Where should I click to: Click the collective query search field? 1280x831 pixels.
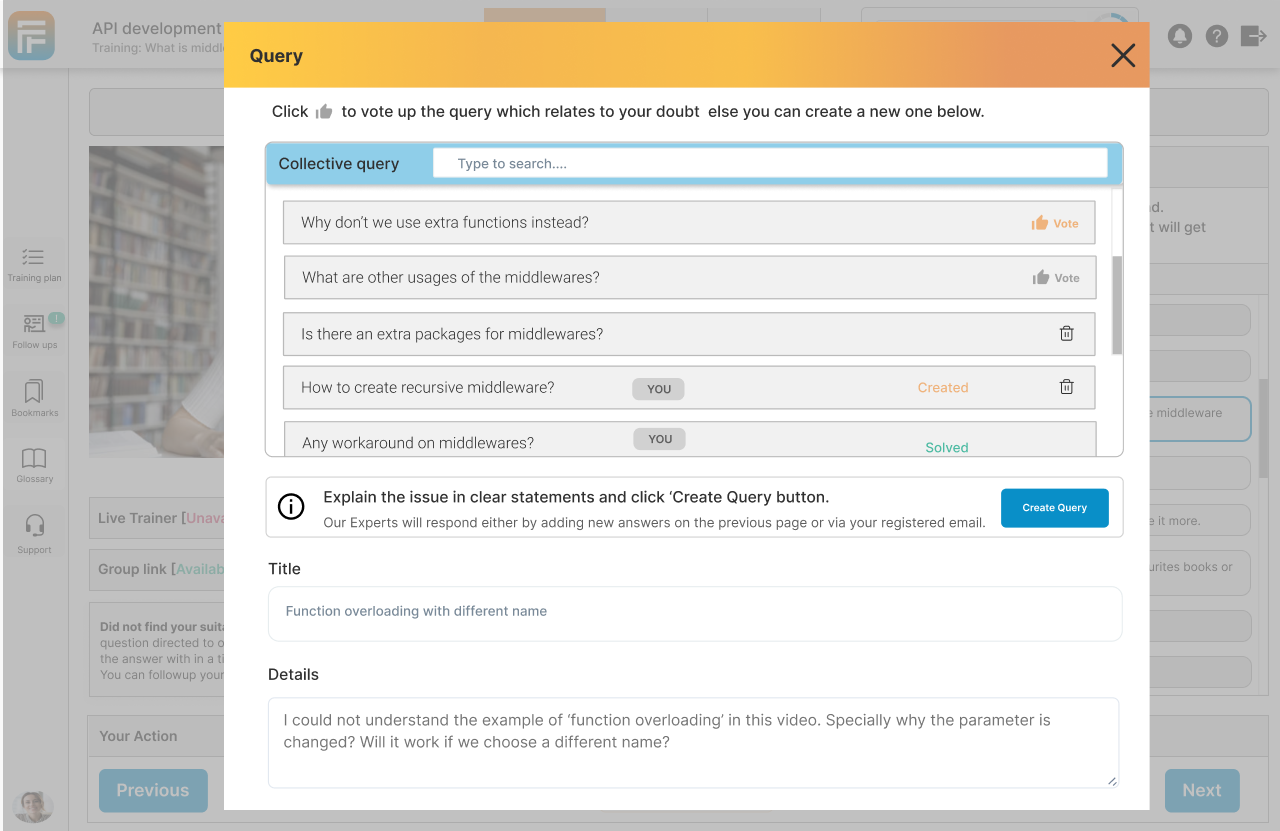pos(770,162)
